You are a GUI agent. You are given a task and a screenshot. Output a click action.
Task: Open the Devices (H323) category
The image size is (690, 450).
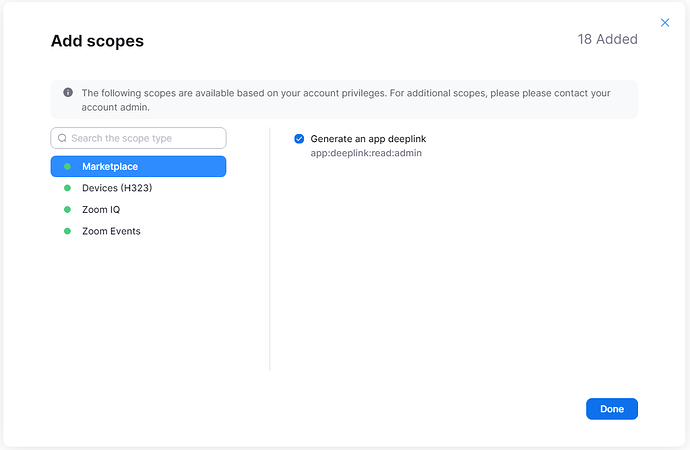coord(117,188)
